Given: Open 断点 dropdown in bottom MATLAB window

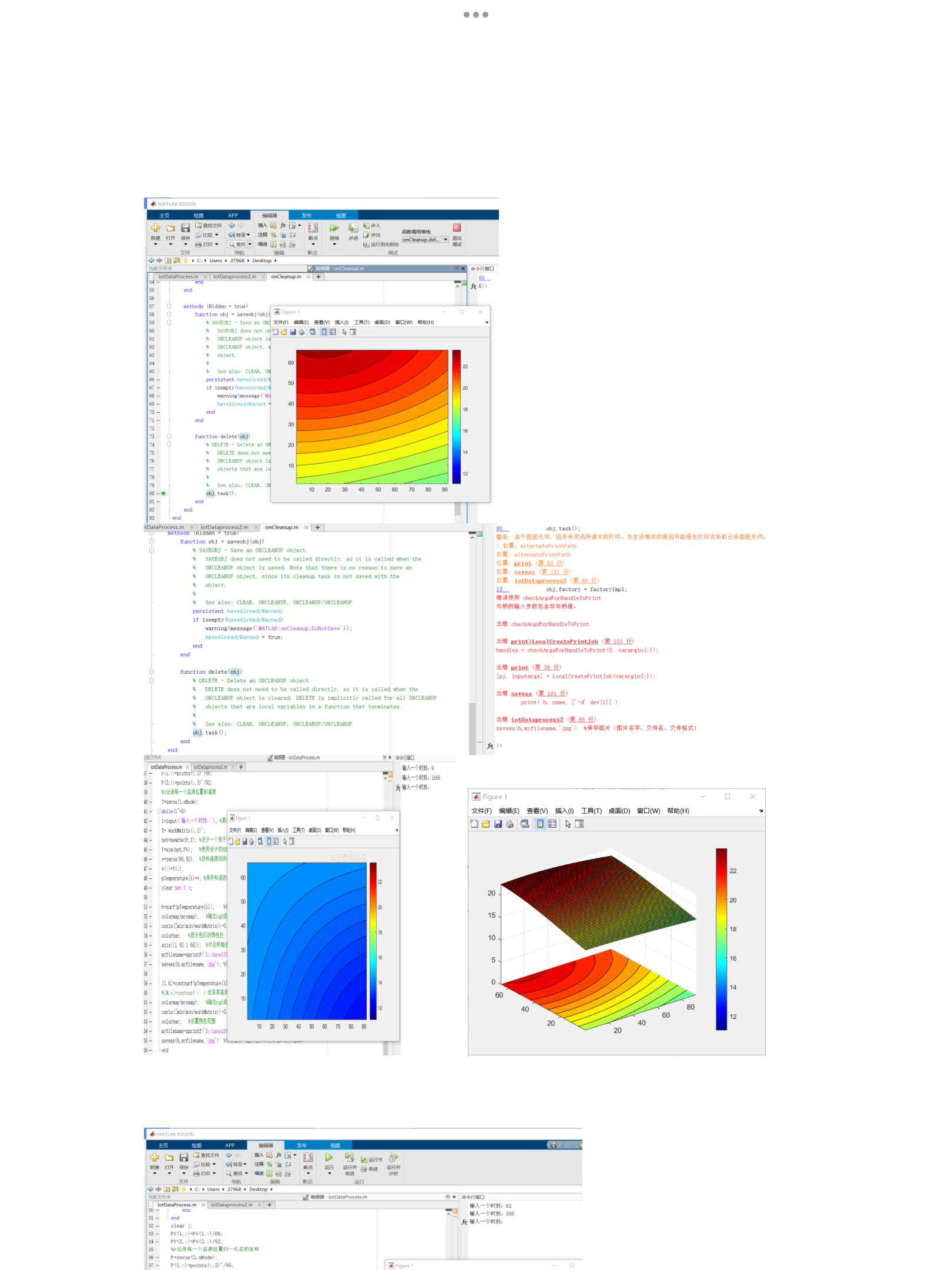Looking at the screenshot, I should 308,1173.
